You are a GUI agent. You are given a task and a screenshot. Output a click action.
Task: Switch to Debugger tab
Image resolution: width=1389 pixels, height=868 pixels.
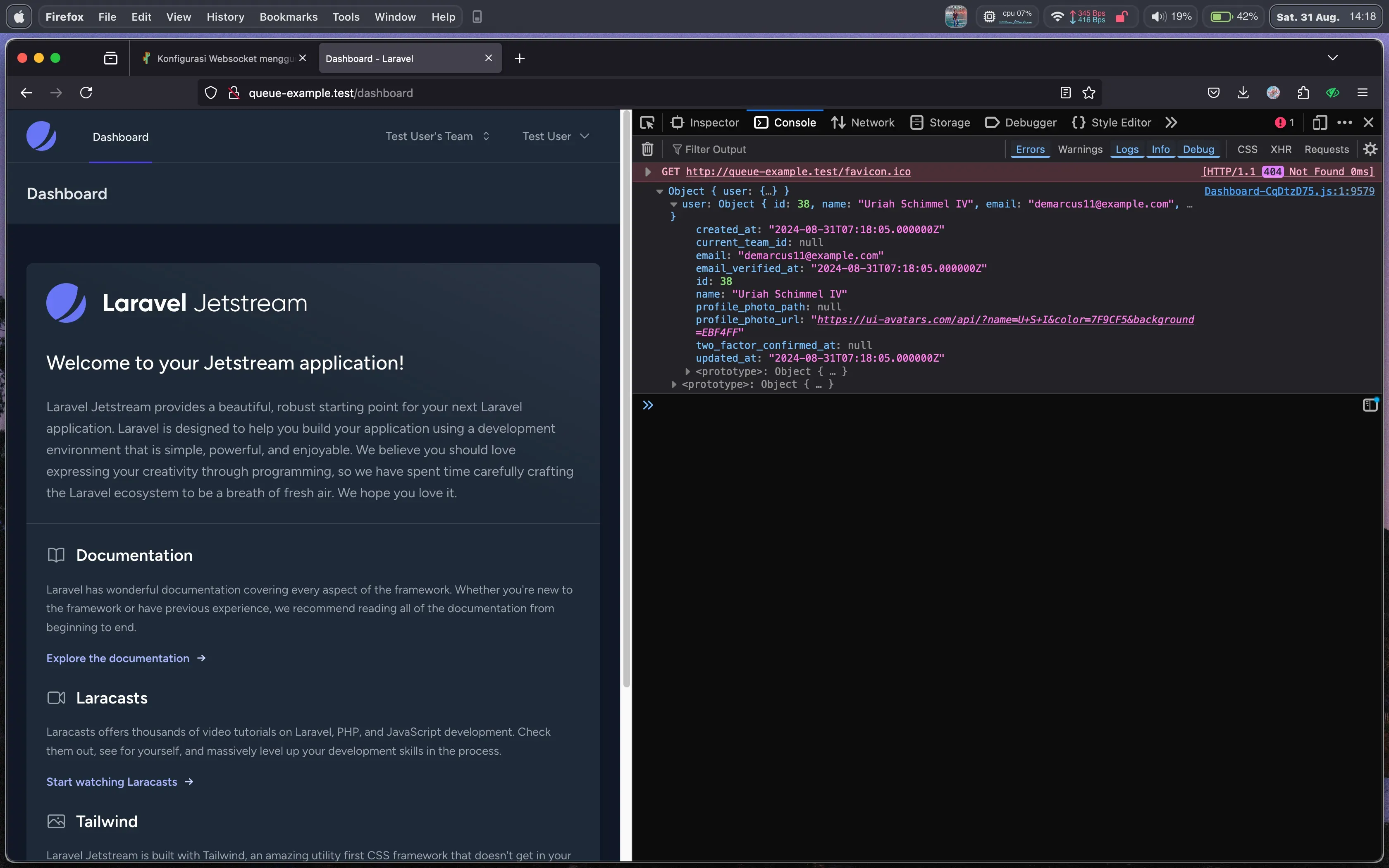click(1021, 122)
